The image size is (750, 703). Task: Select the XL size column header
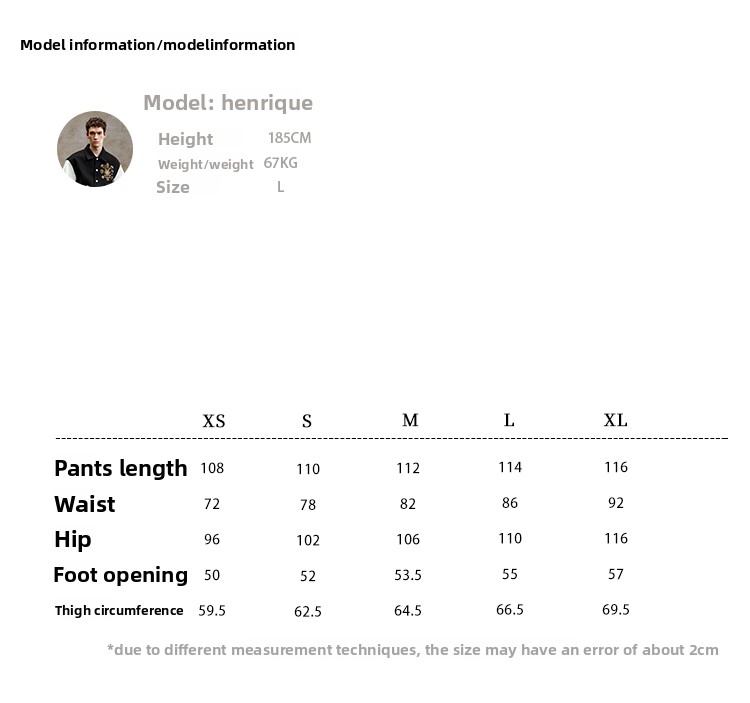click(x=616, y=420)
